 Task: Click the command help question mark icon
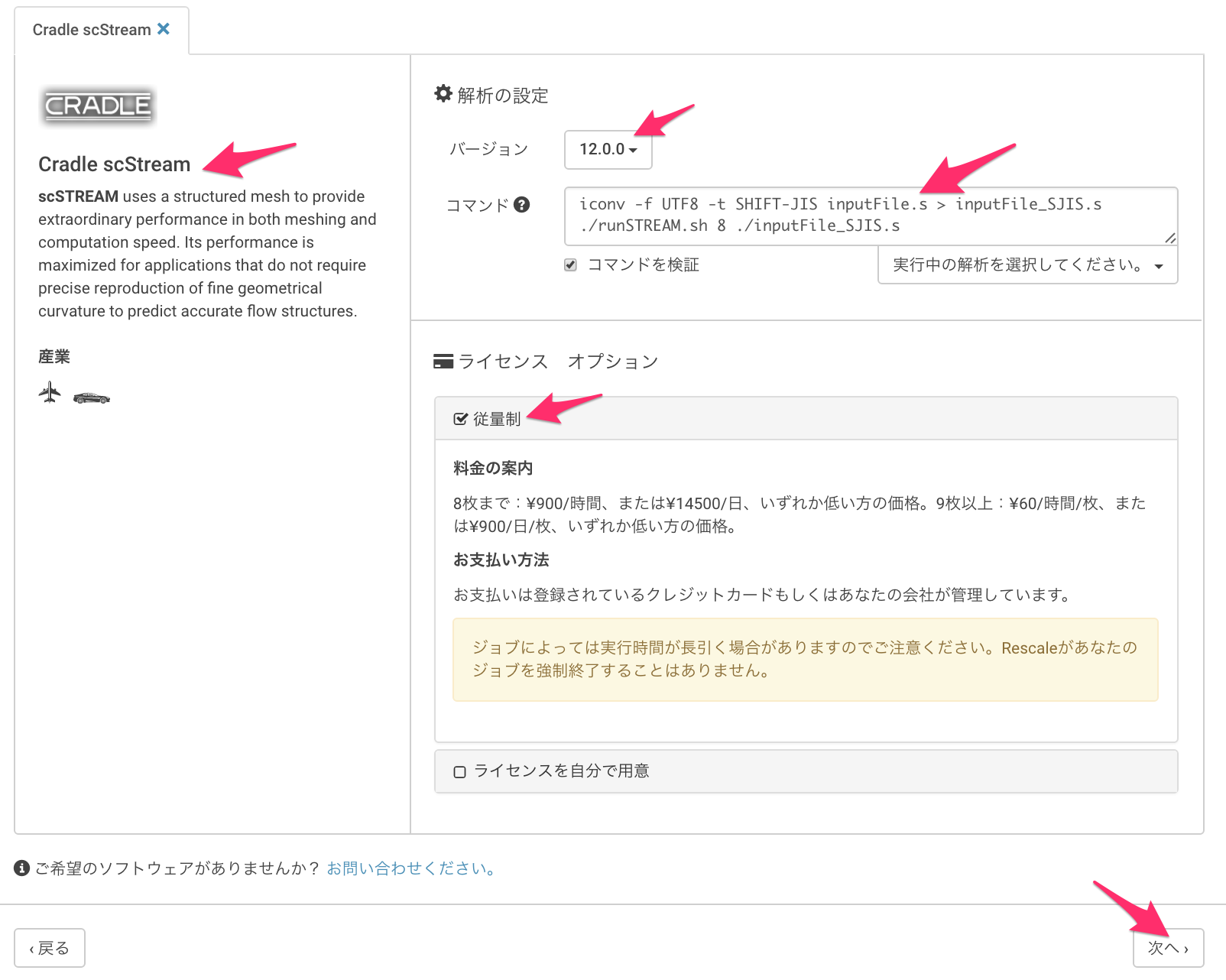point(521,205)
